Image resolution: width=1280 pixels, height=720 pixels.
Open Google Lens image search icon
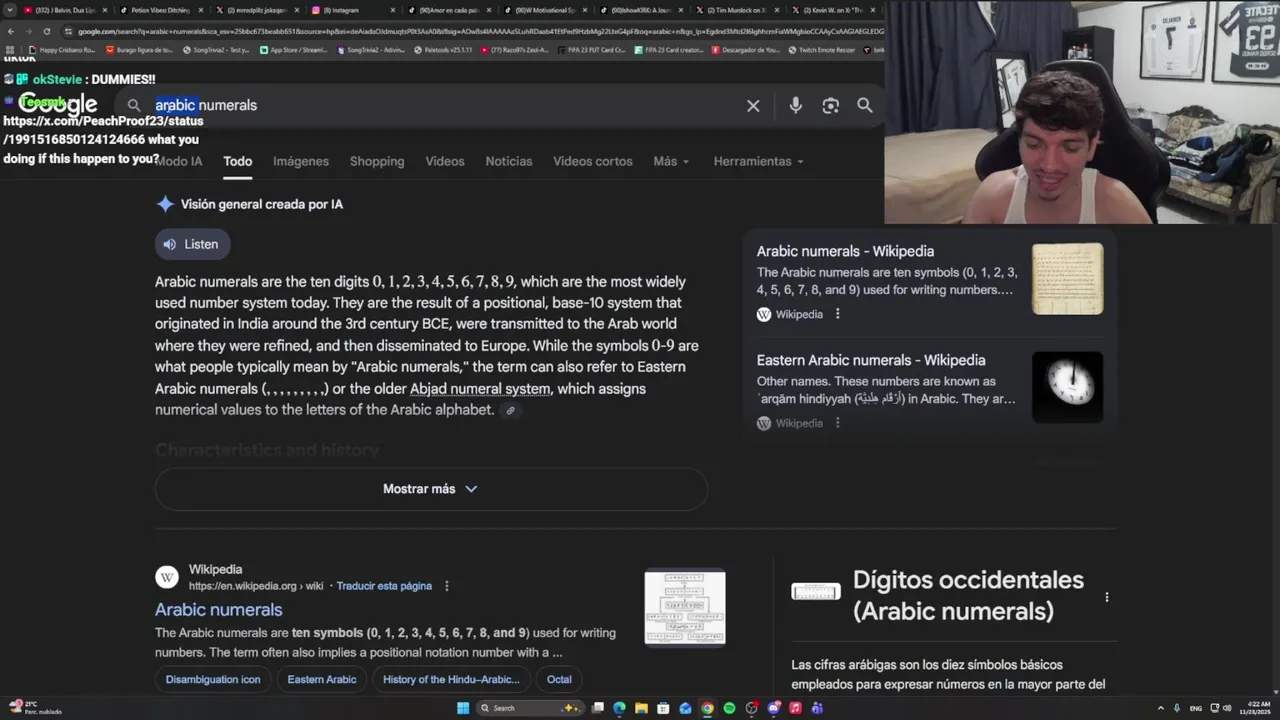[x=830, y=105]
